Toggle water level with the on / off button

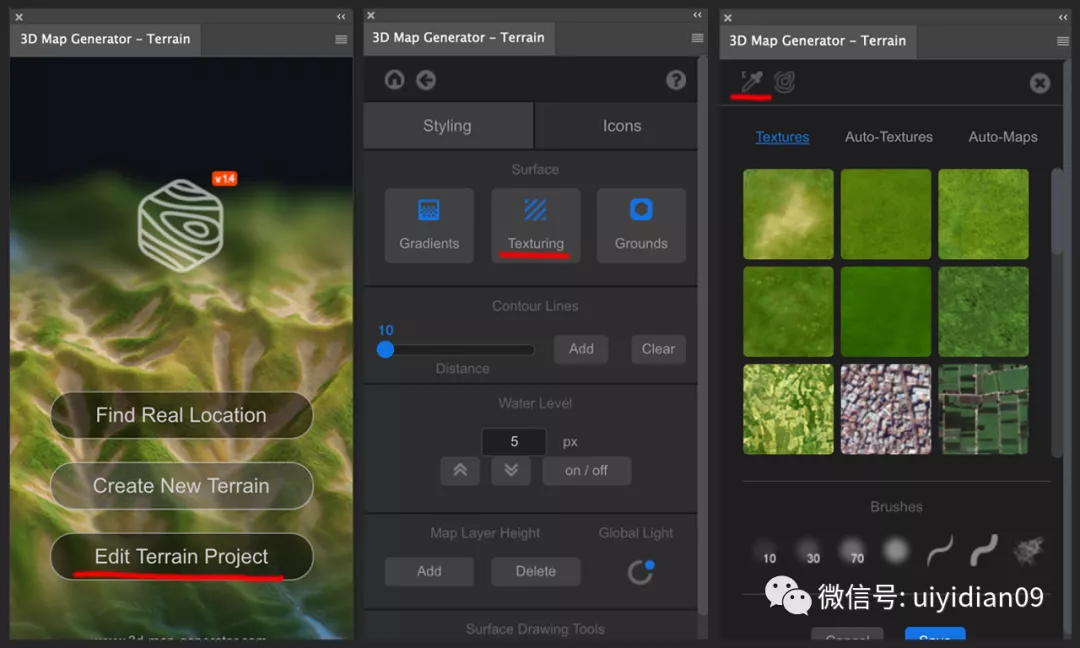(586, 470)
